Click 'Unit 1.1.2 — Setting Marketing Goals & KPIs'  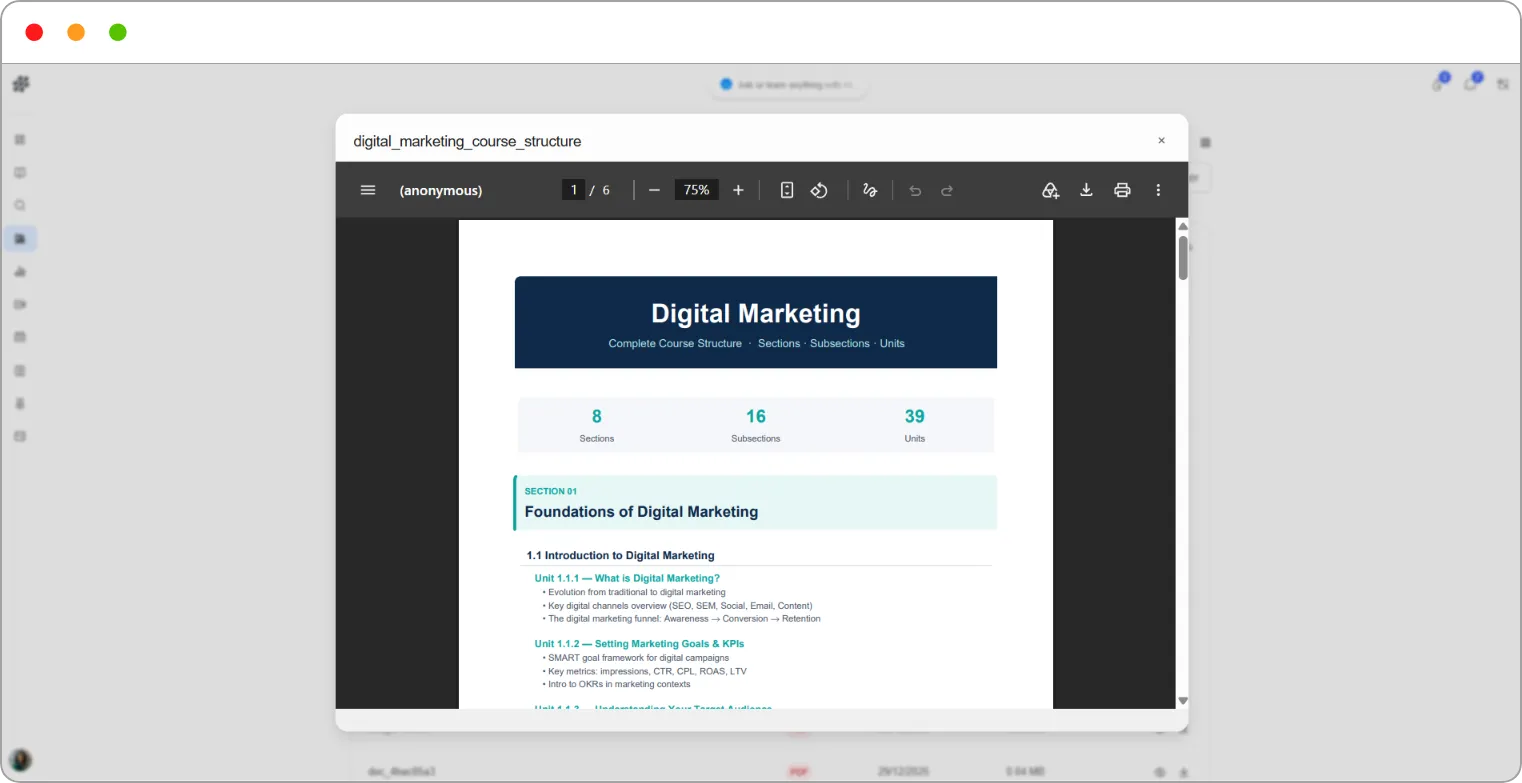[639, 644]
